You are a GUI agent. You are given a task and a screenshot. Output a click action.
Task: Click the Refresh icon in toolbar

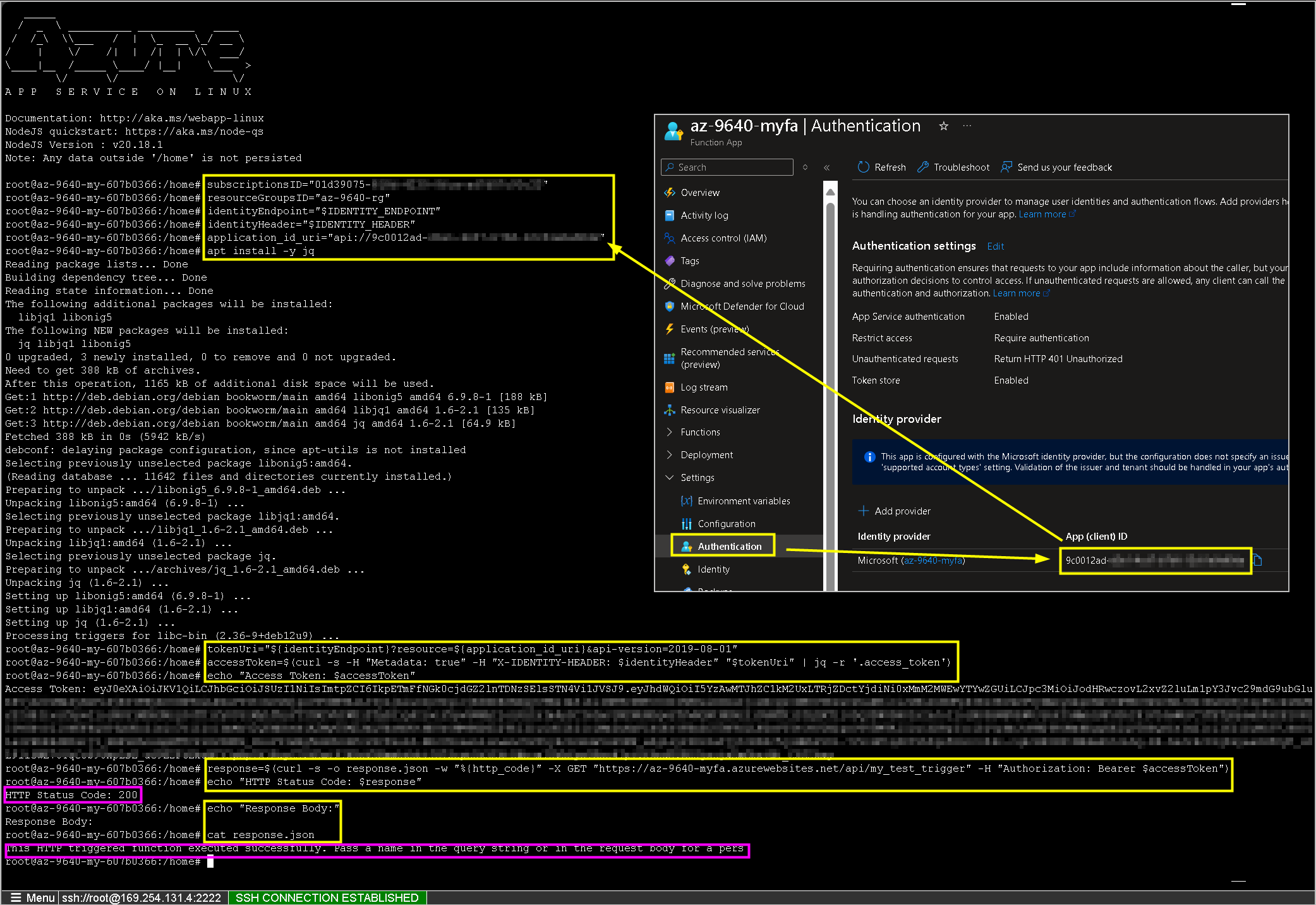coord(863,167)
